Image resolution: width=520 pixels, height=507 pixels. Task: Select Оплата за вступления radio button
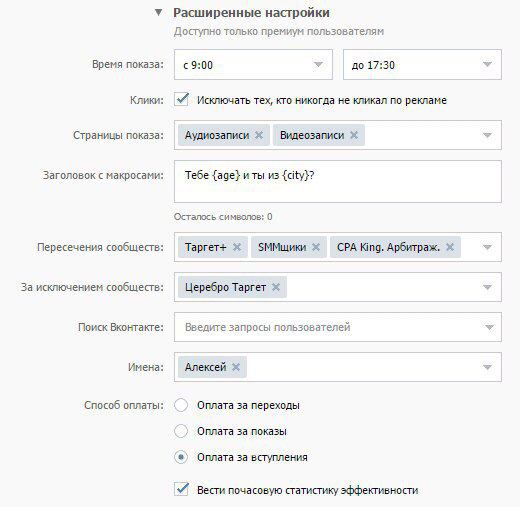[181, 457]
